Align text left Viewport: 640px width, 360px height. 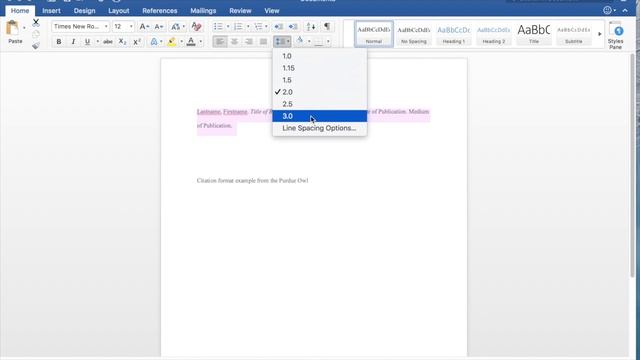[x=220, y=42]
